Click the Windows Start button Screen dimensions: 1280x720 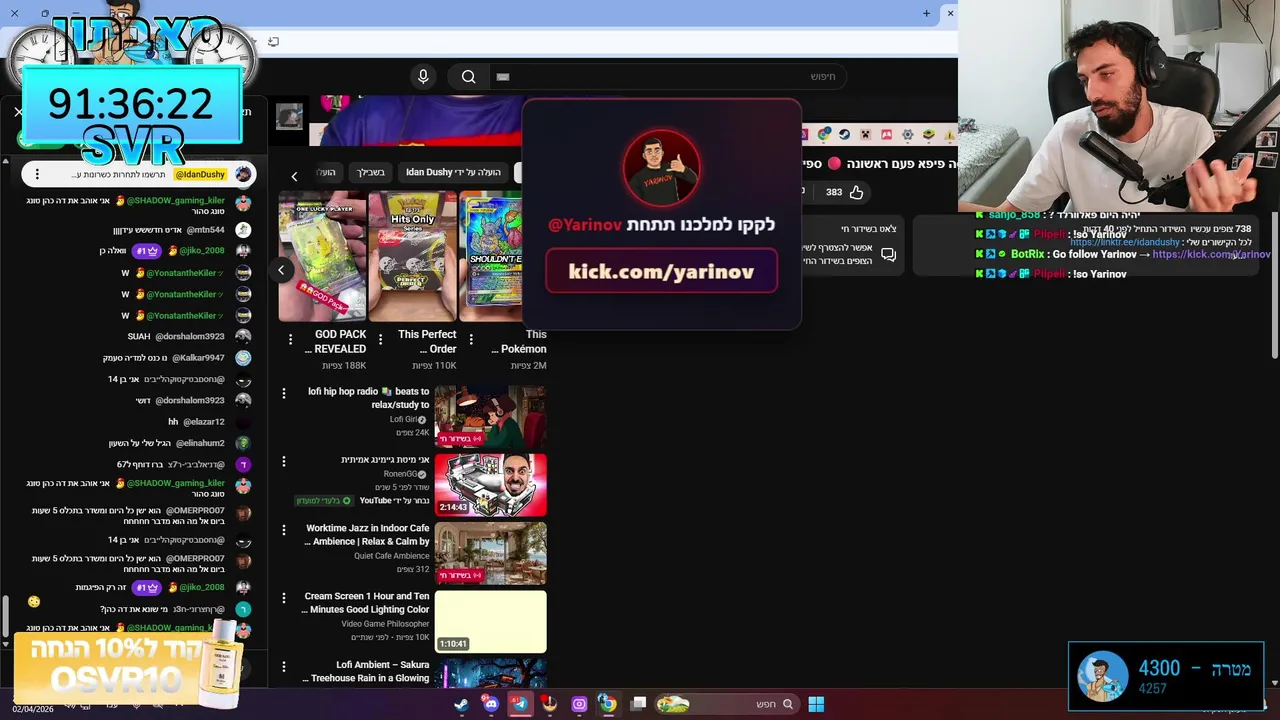[x=816, y=704]
